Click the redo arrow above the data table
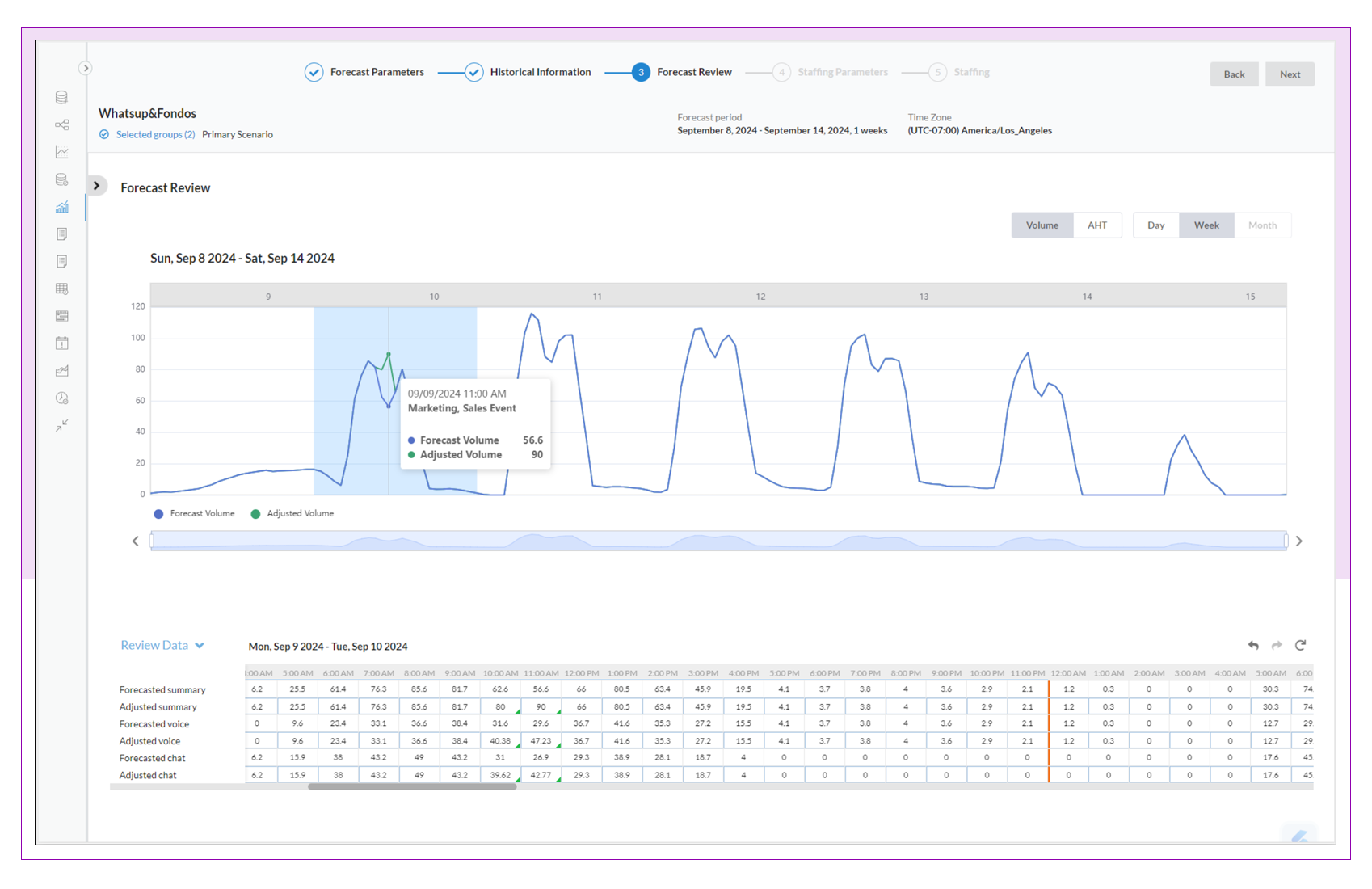The width and height of the screenshot is (1372, 889). click(1277, 645)
